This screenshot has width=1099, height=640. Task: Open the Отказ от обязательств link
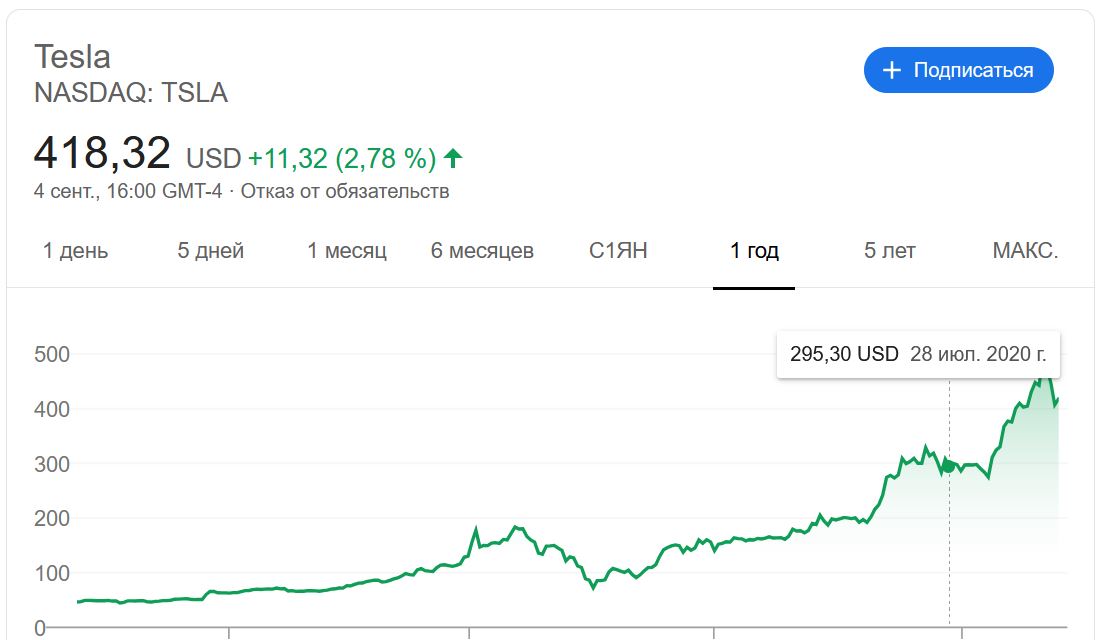tap(345, 191)
